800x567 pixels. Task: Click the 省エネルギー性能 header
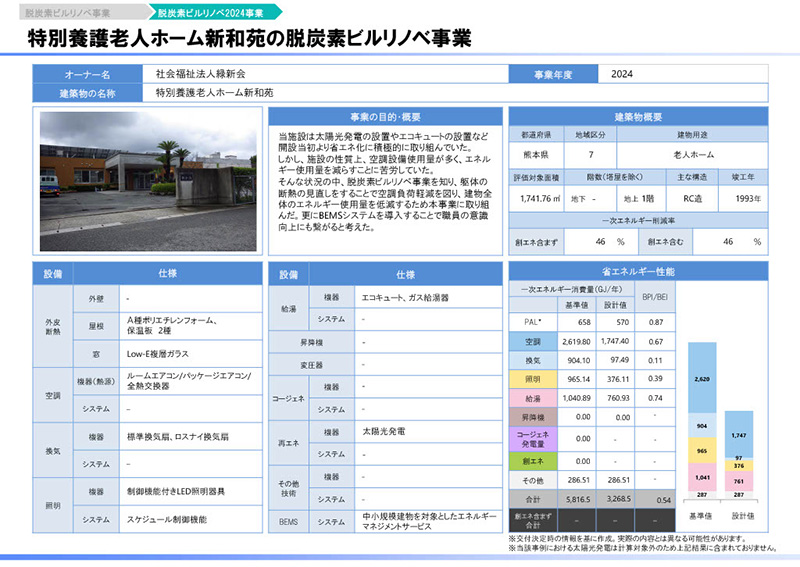point(638,272)
